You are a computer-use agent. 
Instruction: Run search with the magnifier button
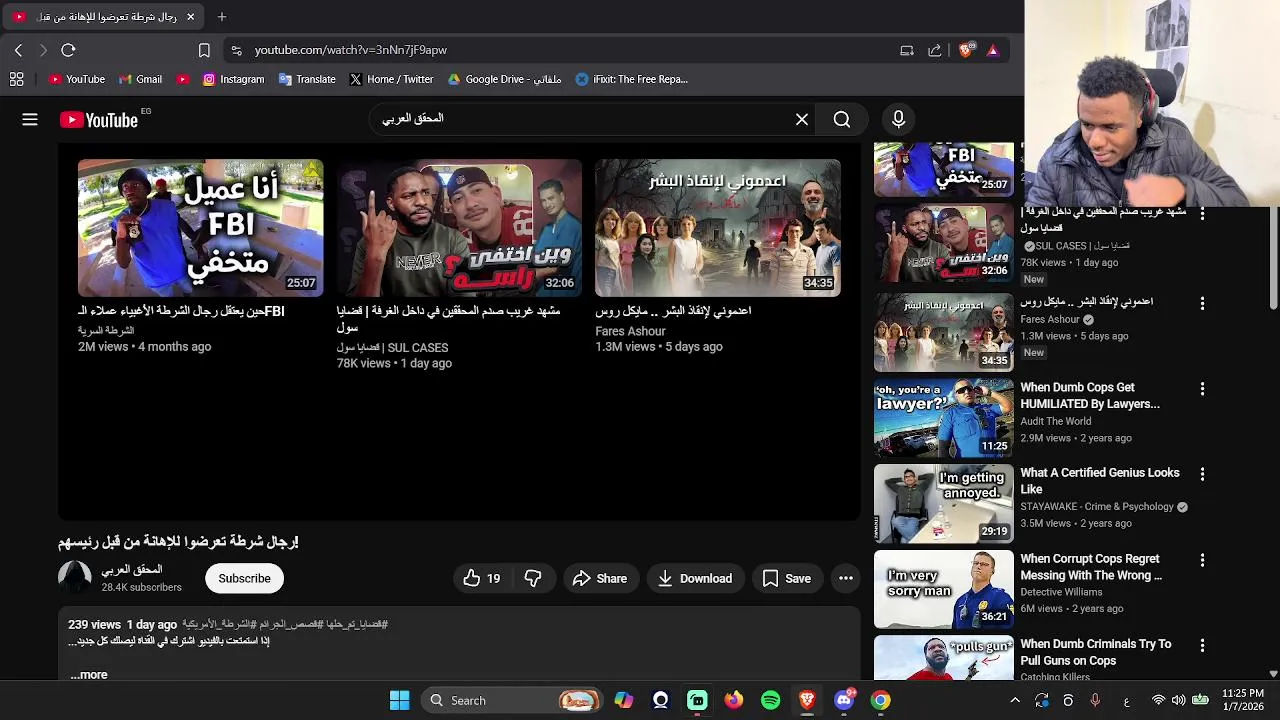tap(842, 120)
